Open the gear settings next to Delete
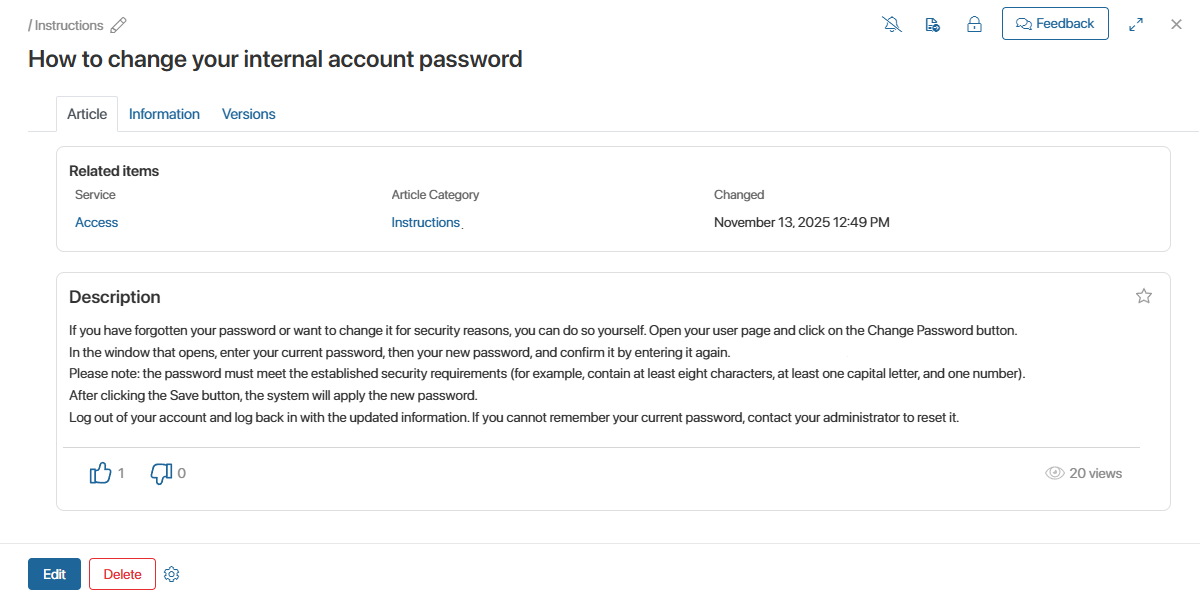 pyautogui.click(x=171, y=574)
